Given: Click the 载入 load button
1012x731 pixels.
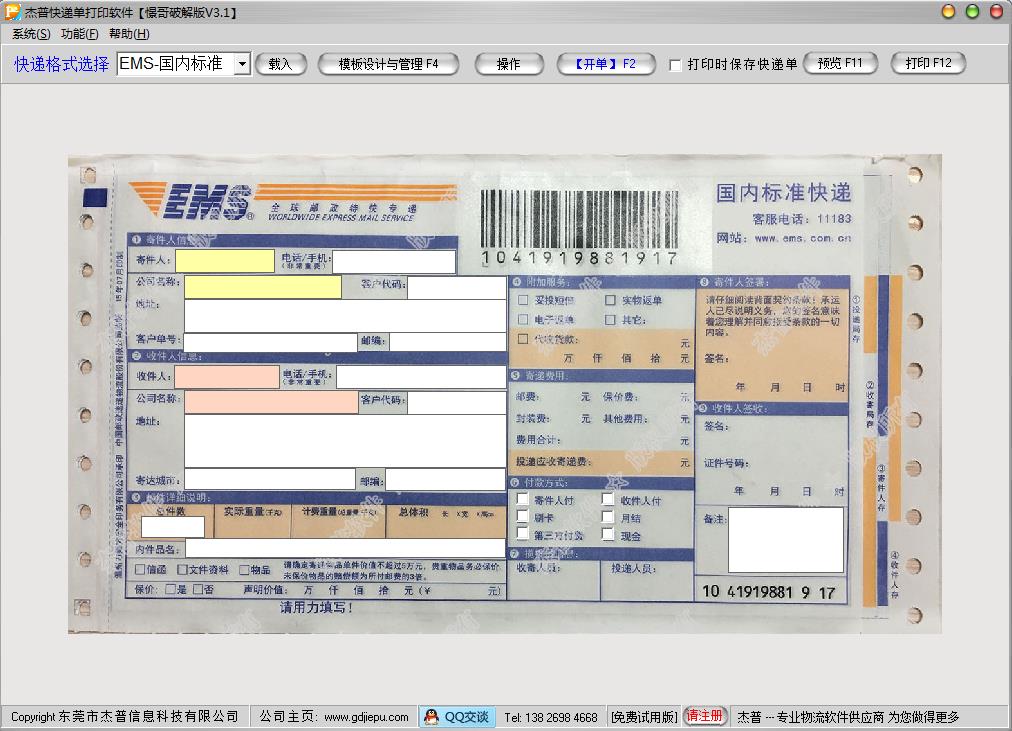Looking at the screenshot, I should [280, 64].
